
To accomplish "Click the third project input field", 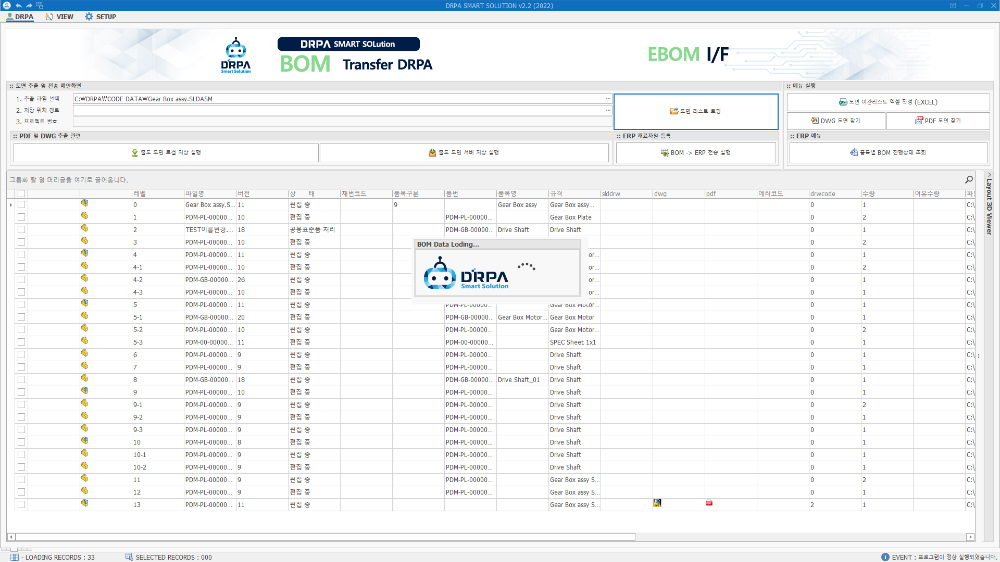I will pyautogui.click(x=342, y=121).
